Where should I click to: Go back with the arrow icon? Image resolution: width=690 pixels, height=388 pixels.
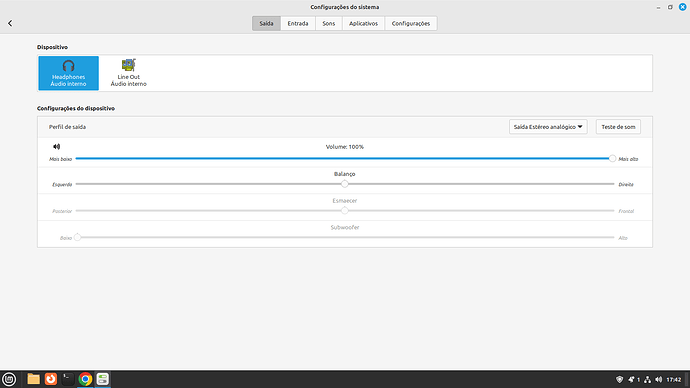coord(10,23)
